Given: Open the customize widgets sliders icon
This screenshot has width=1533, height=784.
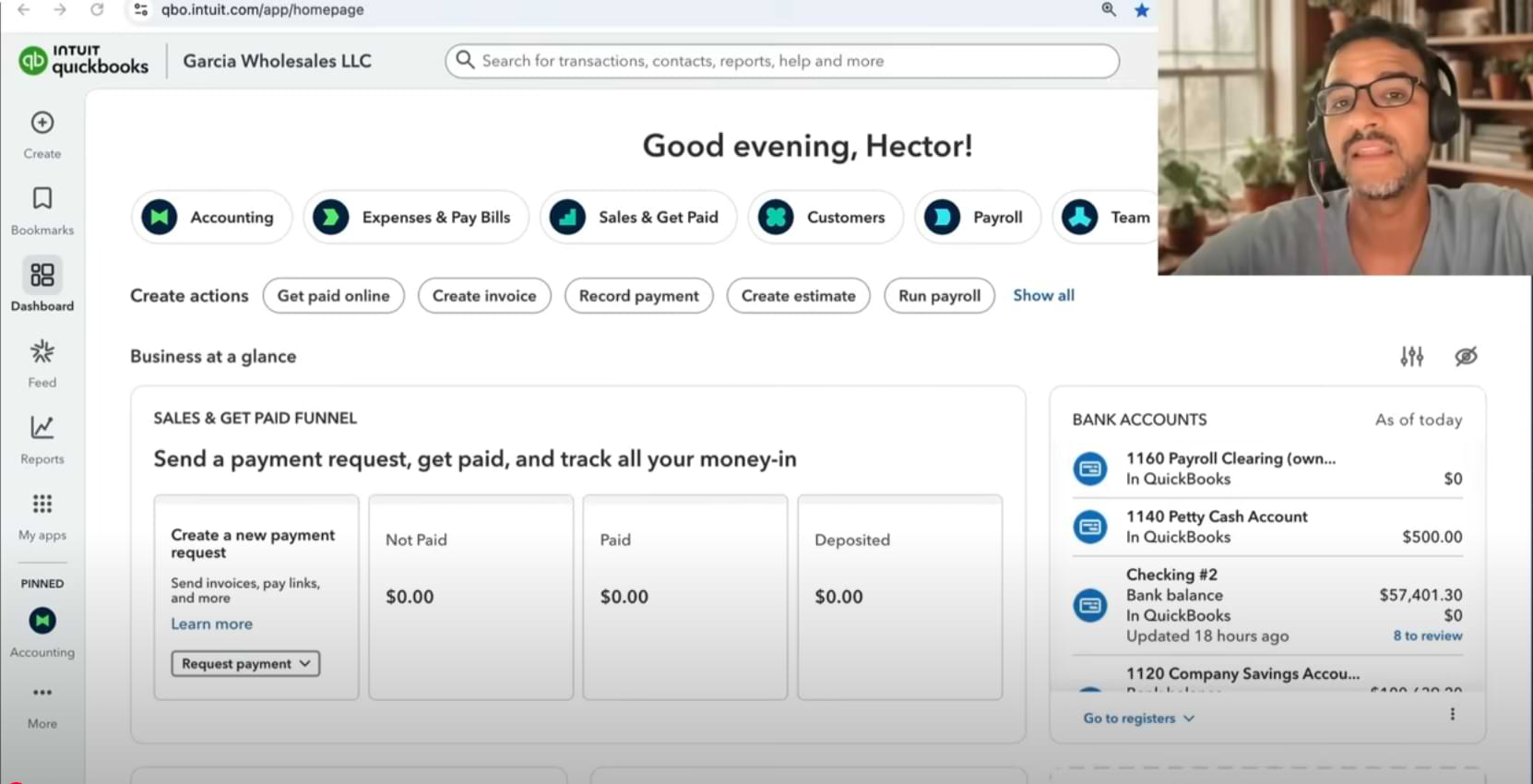Looking at the screenshot, I should (1411, 356).
